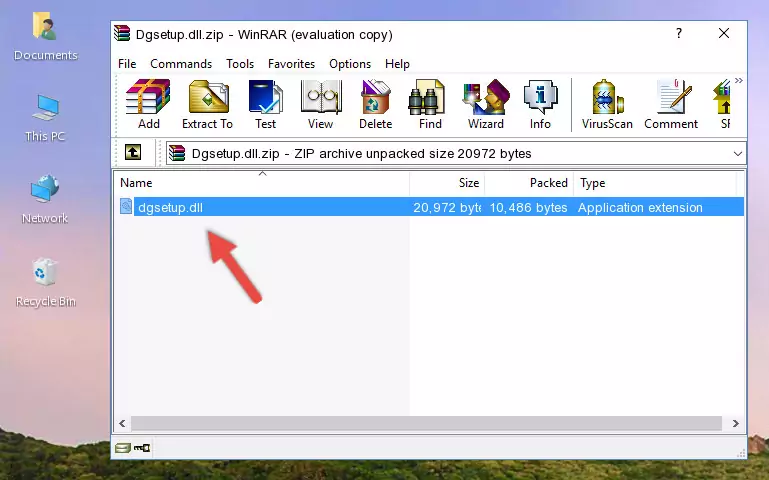Open the Favorites menu
Screen dimensions: 769x480
[291, 64]
